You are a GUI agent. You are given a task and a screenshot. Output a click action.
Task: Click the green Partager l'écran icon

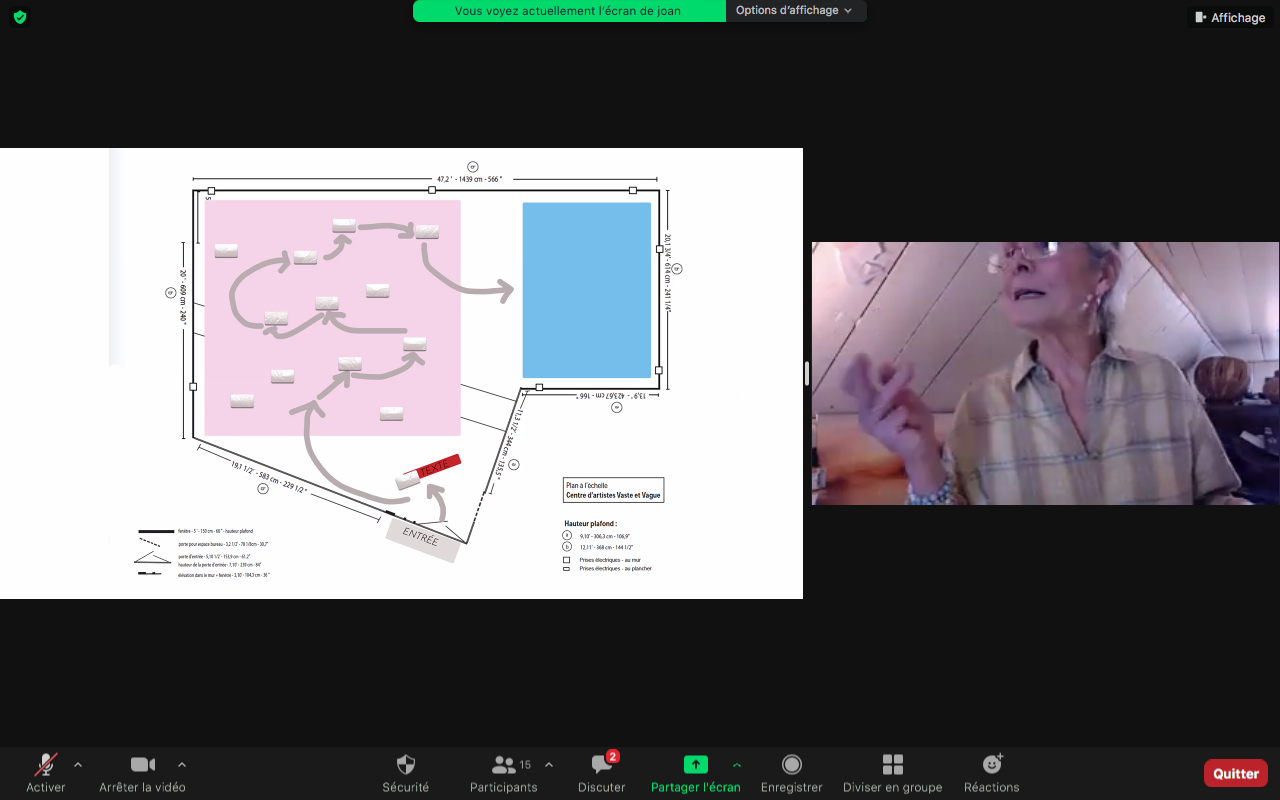click(x=695, y=765)
